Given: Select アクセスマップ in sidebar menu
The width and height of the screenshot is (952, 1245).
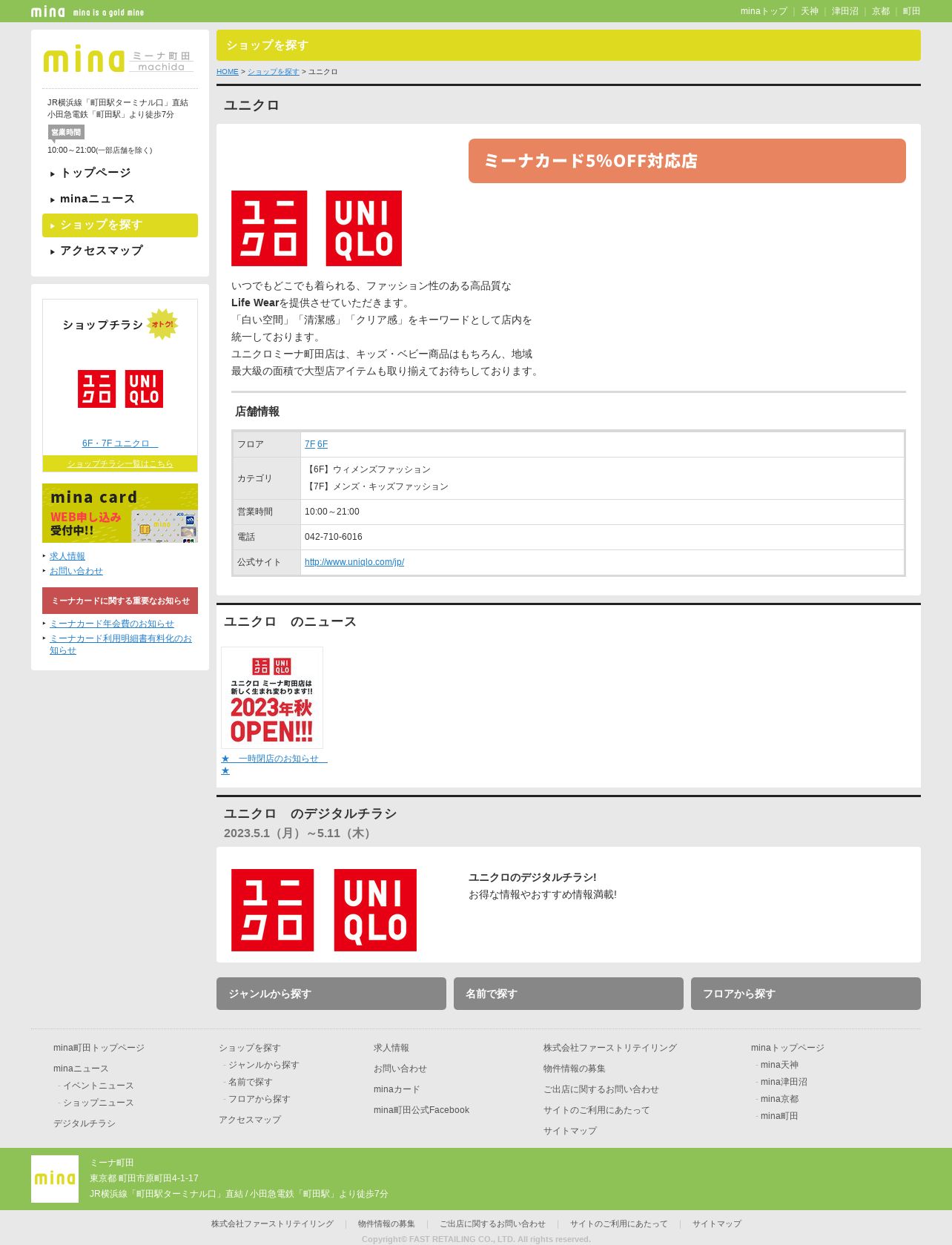Looking at the screenshot, I should point(120,251).
